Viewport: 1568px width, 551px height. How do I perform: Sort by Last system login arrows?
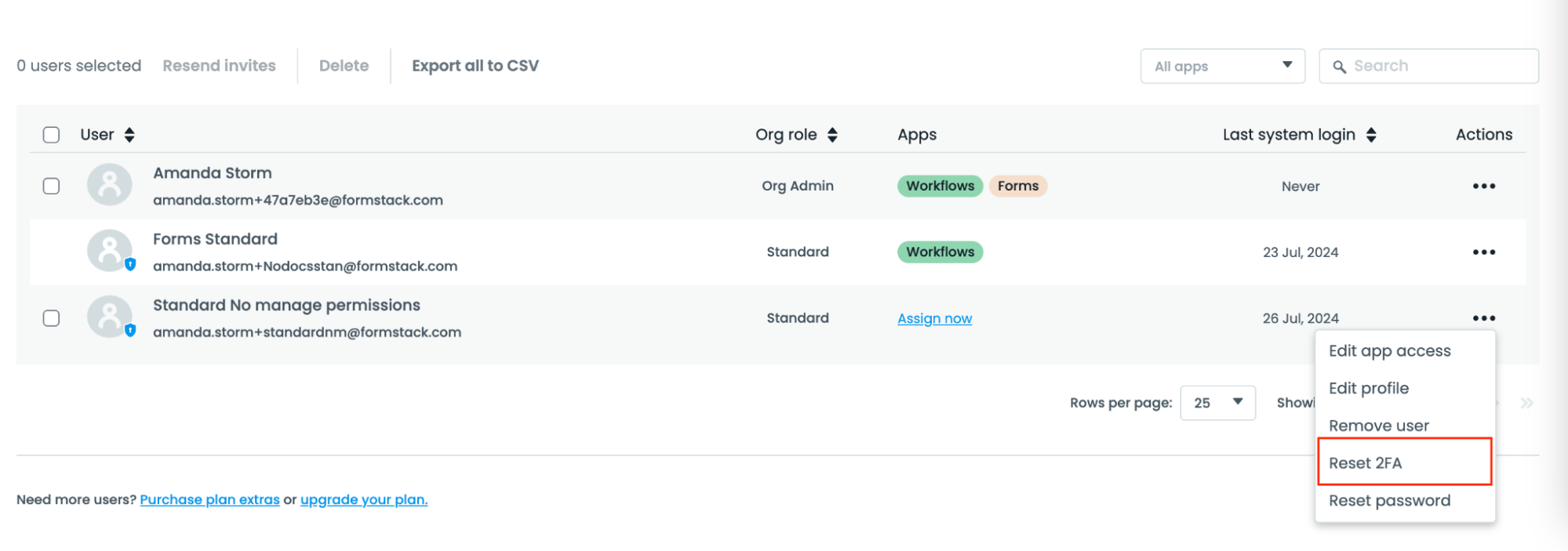pos(1370,135)
